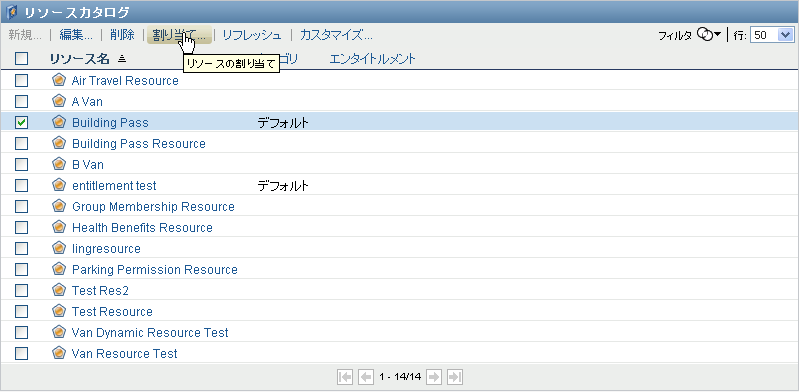Toggle sort arrow next to リソース名
The height and width of the screenshot is (392, 799).
click(x=121, y=59)
